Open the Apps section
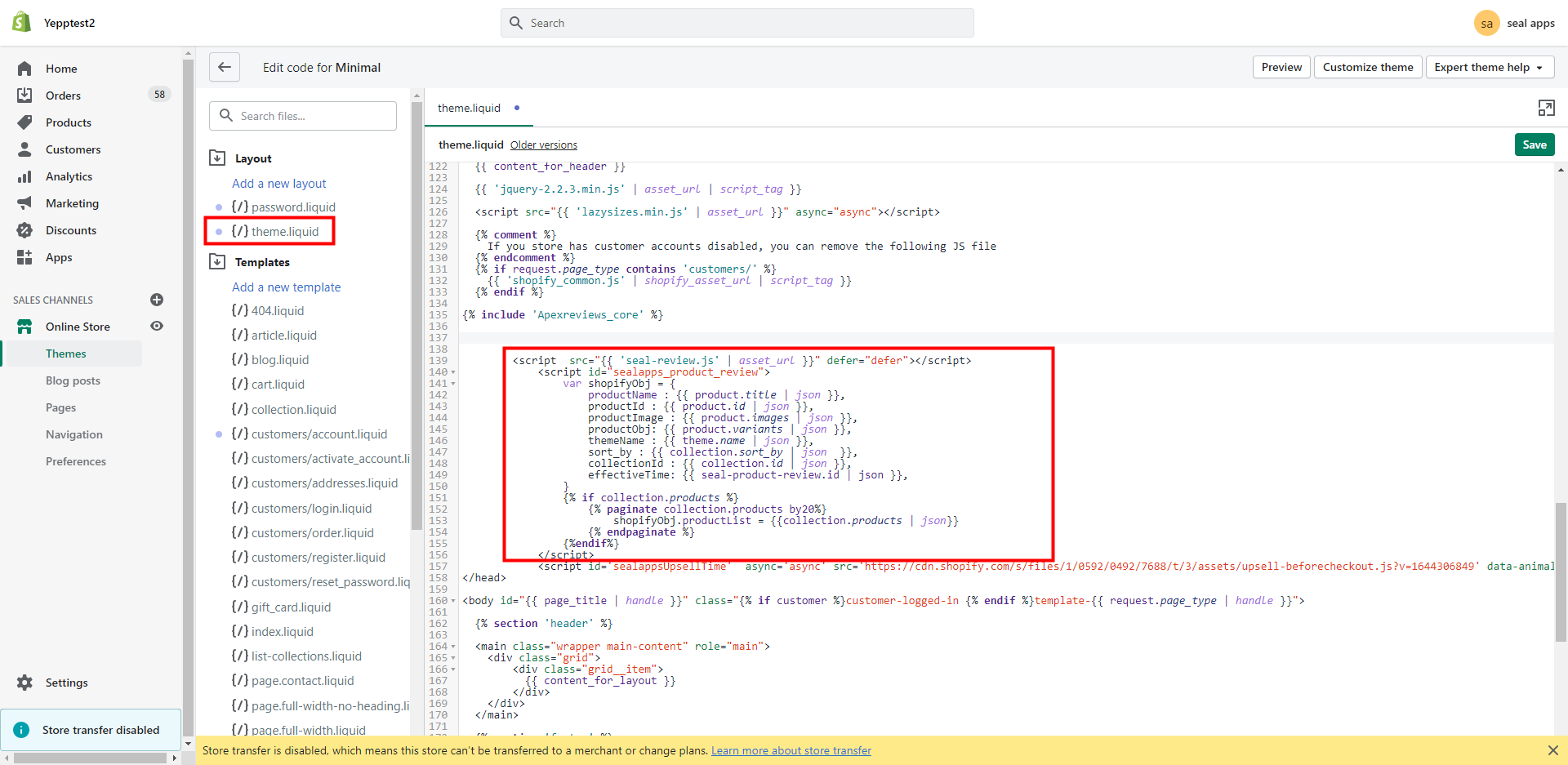Screen dimensions: 1568x765 click(x=59, y=257)
